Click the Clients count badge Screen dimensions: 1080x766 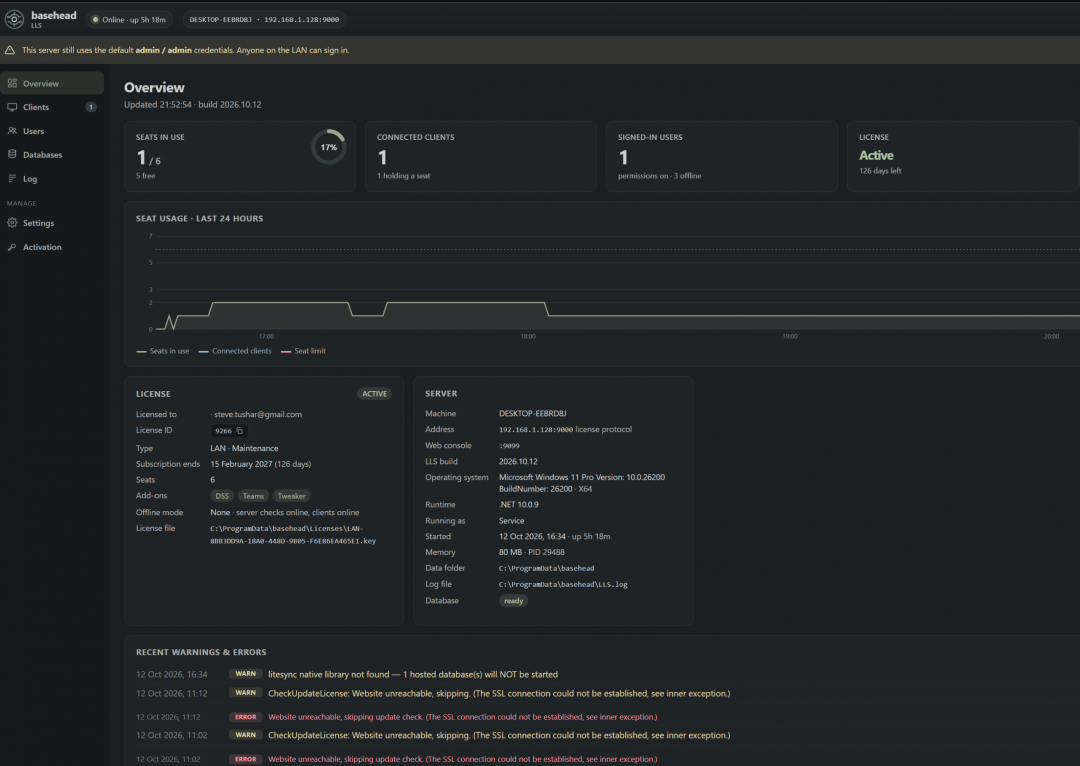click(90, 107)
